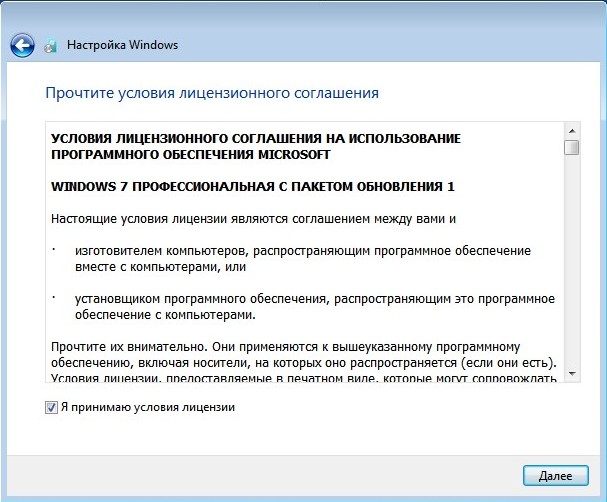Click the "Далее" button
The image size is (607, 502).
tap(556, 476)
